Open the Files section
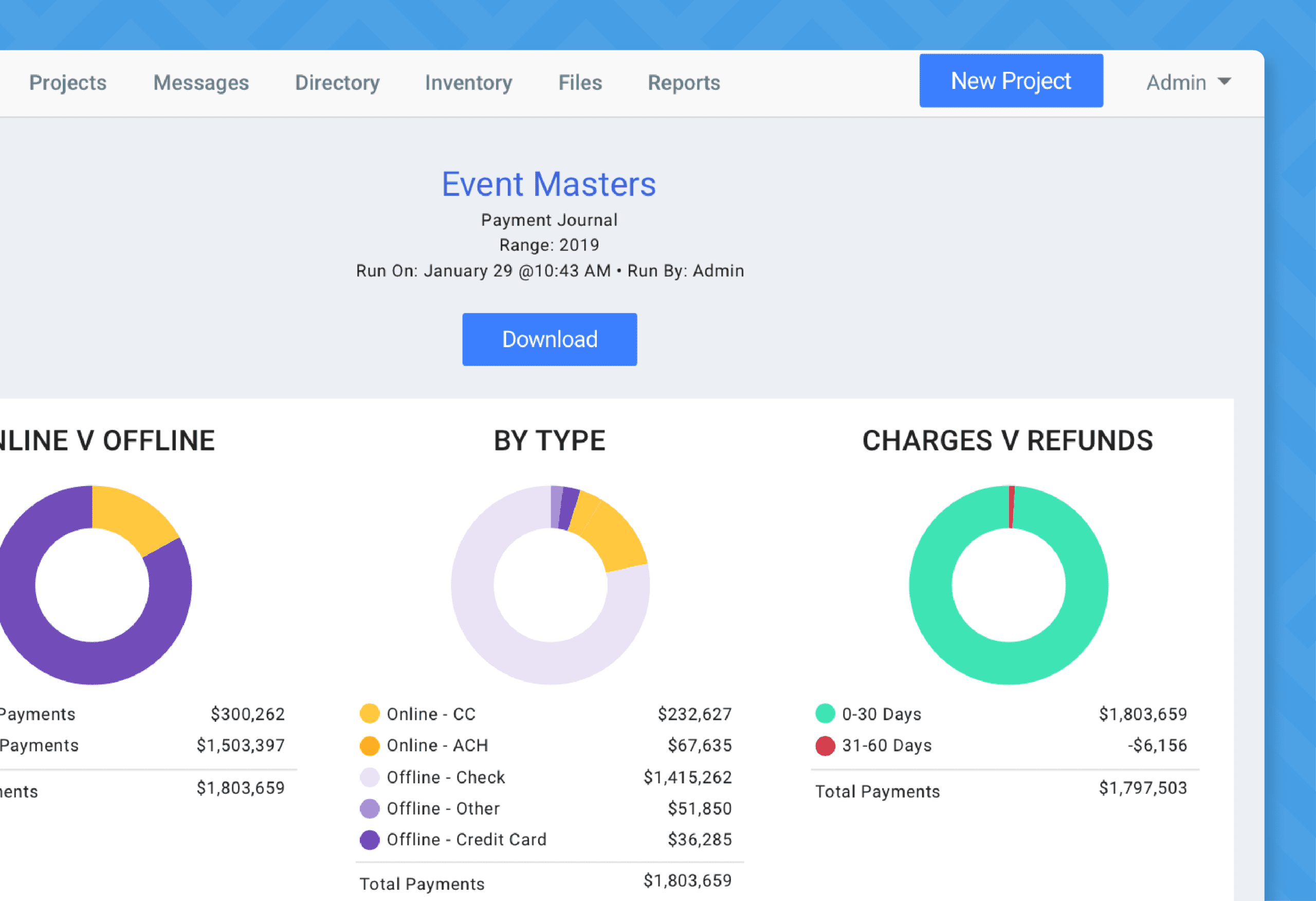This screenshot has height=901, width=1316. (580, 83)
